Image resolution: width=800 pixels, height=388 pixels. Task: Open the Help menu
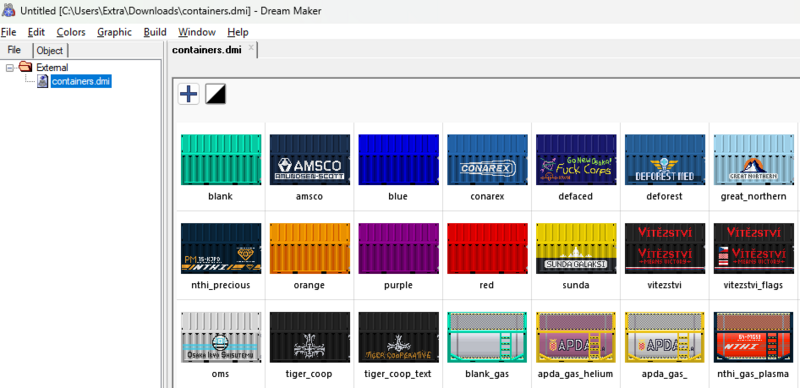pos(238,32)
